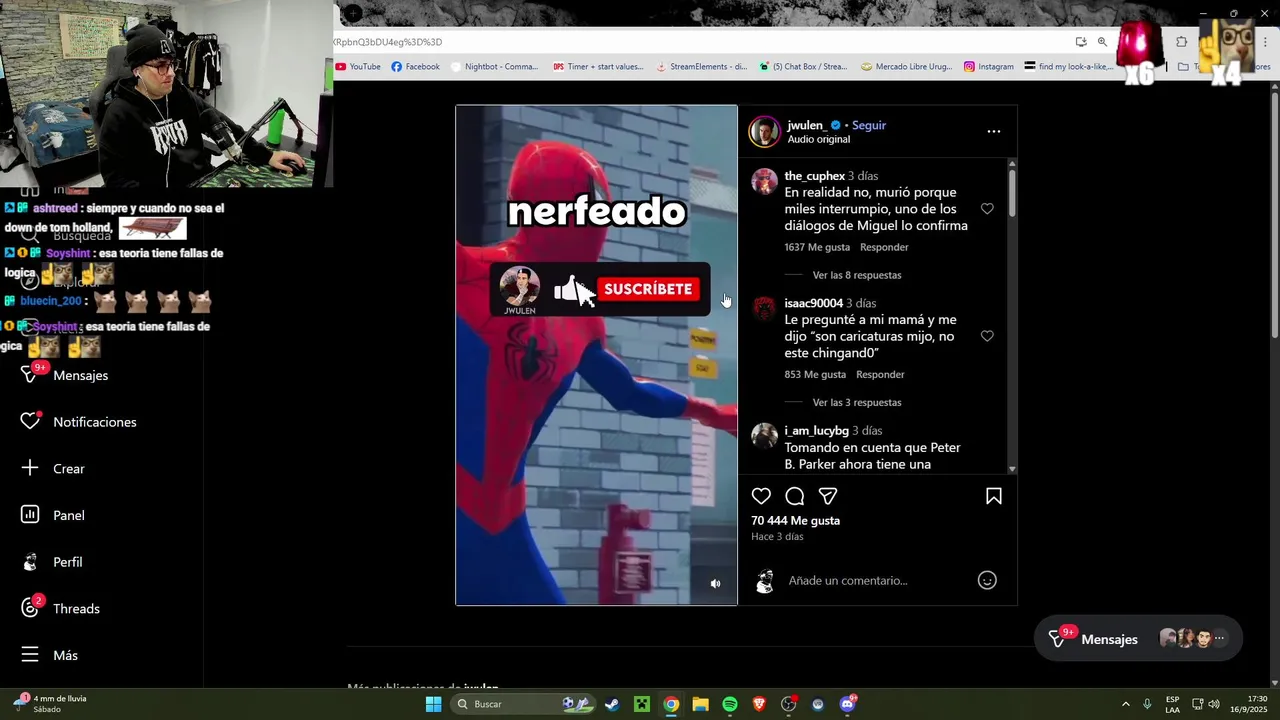
Task: Share the post with the paper plane icon
Action: pyautogui.click(x=828, y=496)
